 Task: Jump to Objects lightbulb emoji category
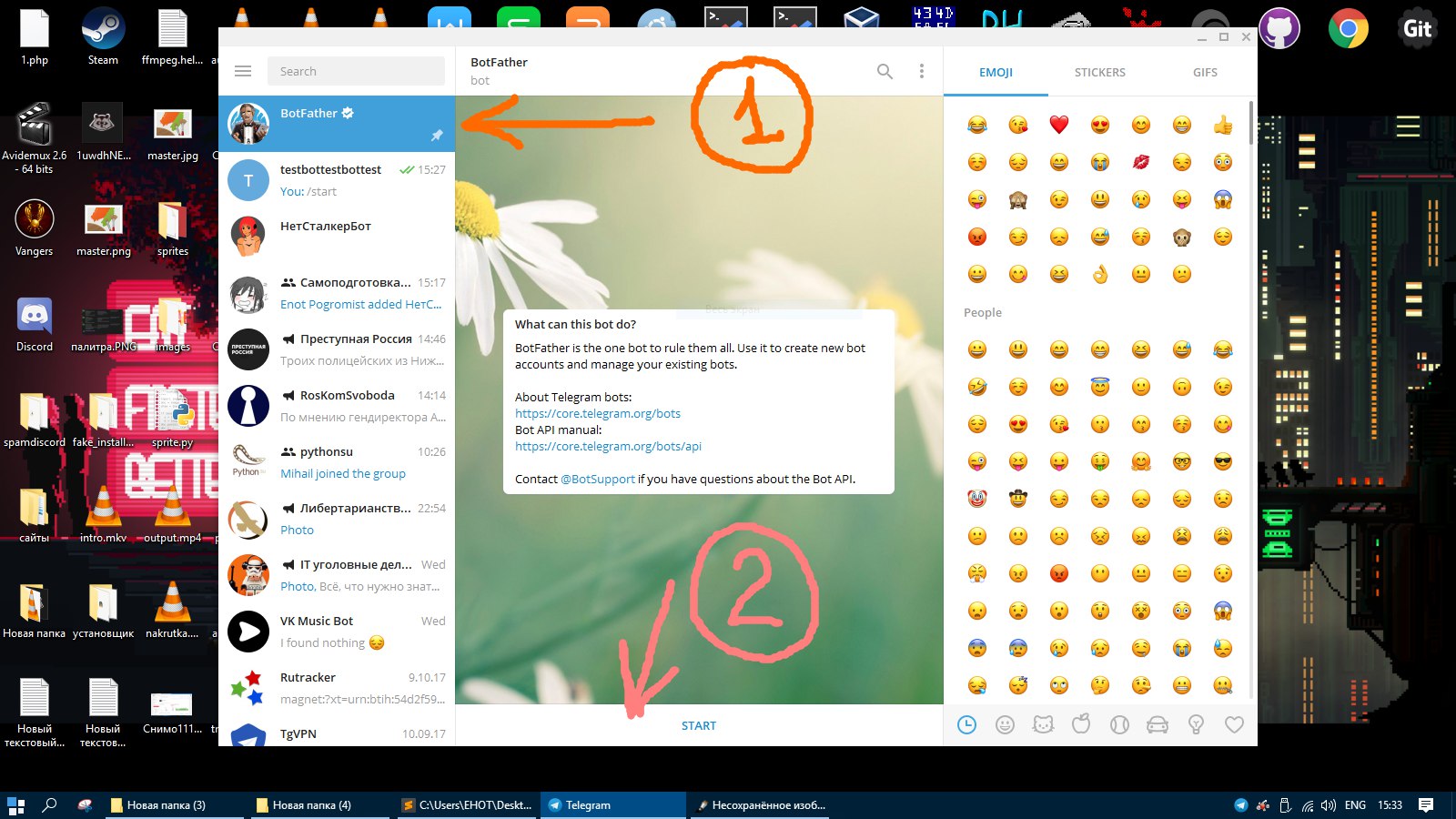tap(1196, 724)
